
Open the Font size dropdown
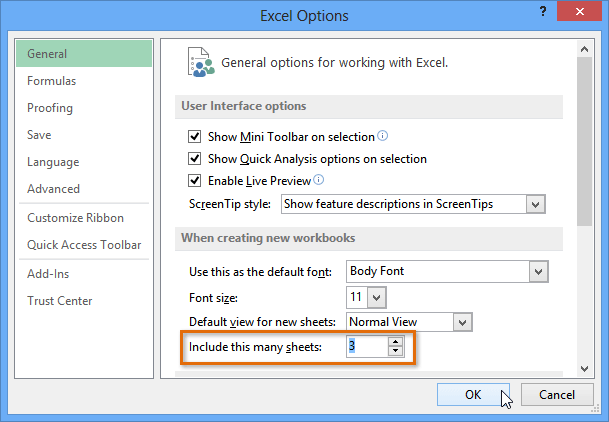coord(376,298)
